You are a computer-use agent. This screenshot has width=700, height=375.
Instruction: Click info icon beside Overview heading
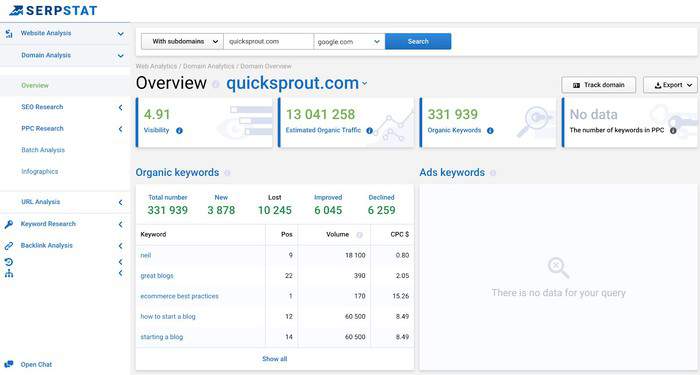coord(216,84)
